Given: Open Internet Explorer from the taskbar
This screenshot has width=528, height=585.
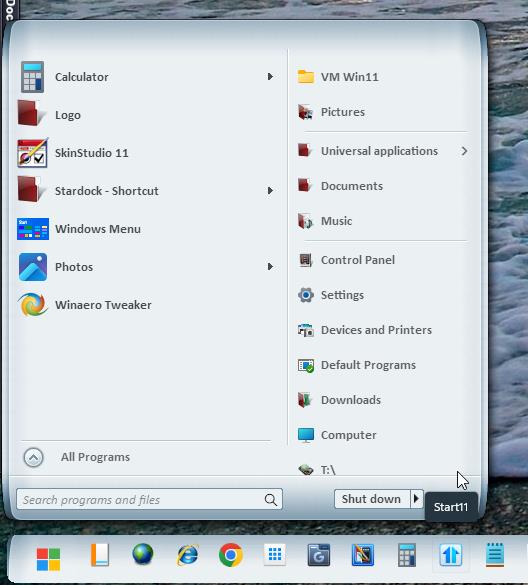Looking at the screenshot, I should pyautogui.click(x=187, y=555).
